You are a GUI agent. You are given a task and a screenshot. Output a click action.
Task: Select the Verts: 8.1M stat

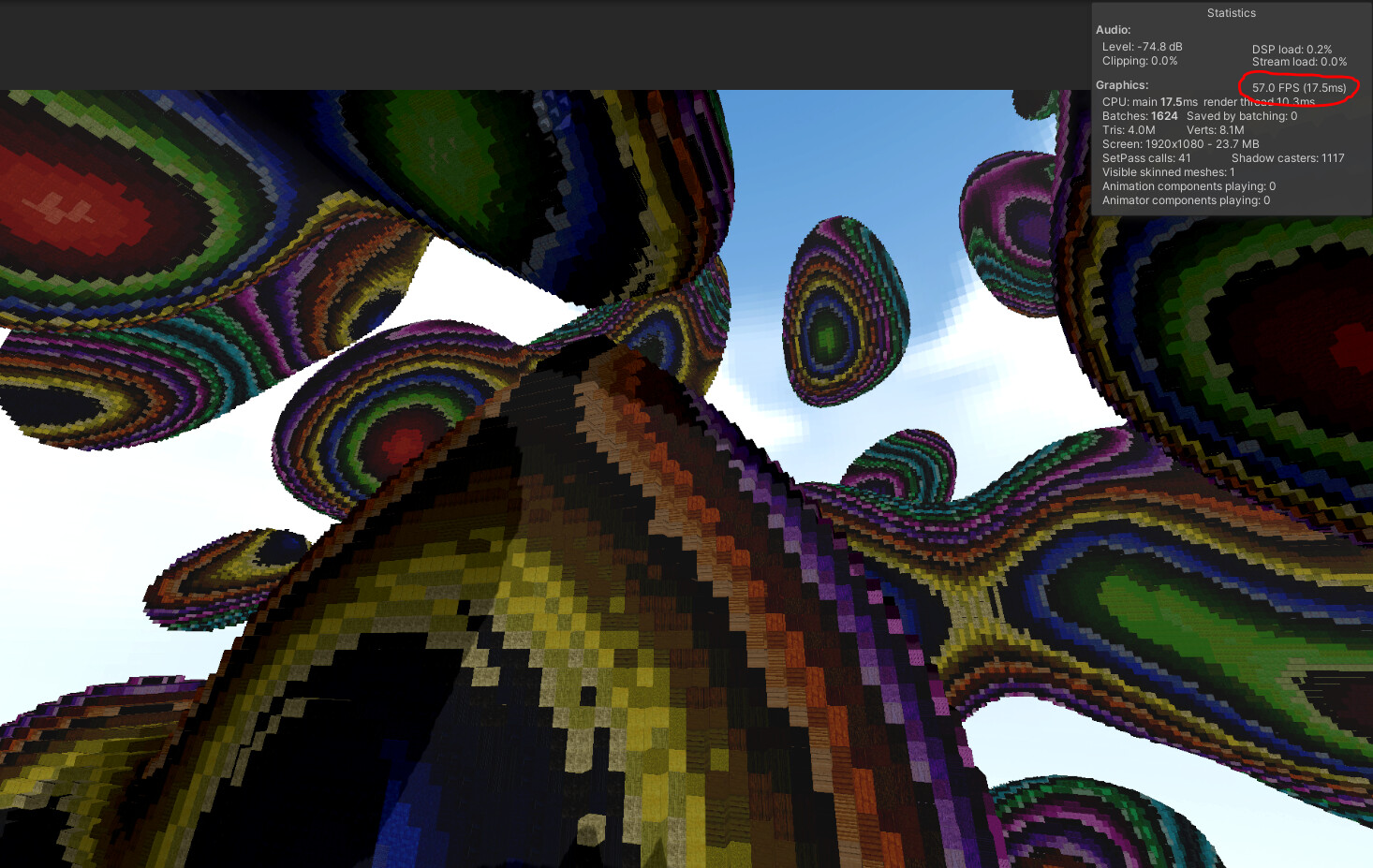point(1216,130)
